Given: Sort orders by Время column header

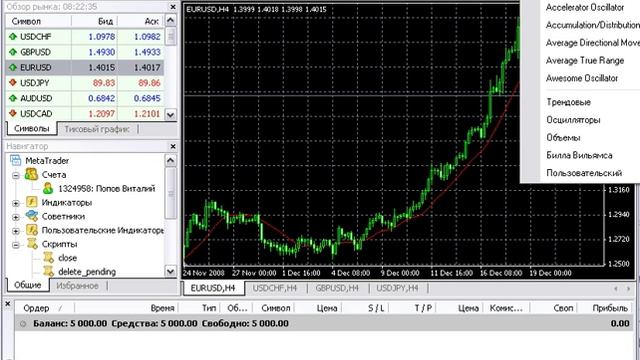Looking at the screenshot, I should 127,308.
